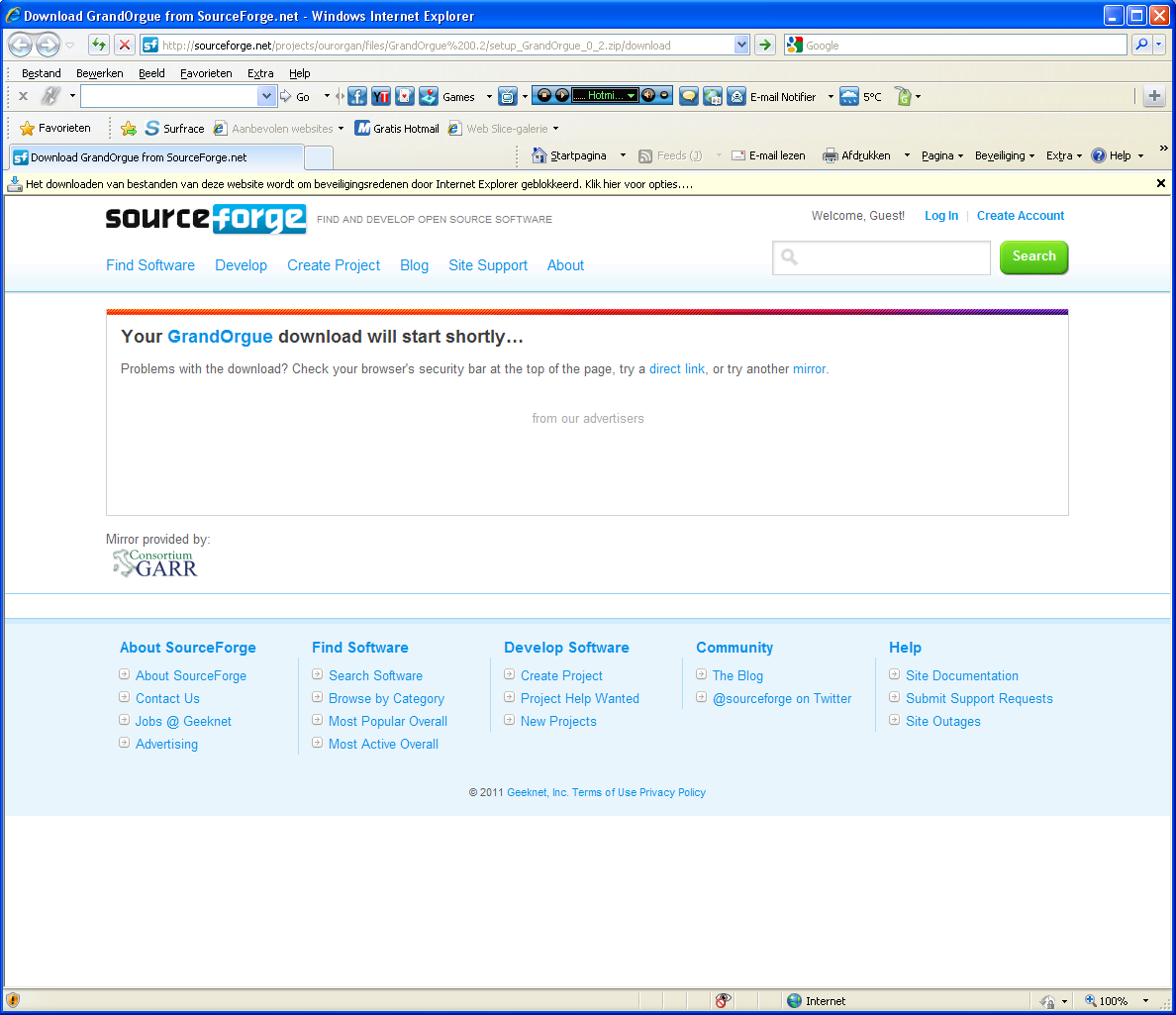
Task: Click into the SourceForge search field
Action: tap(881, 257)
